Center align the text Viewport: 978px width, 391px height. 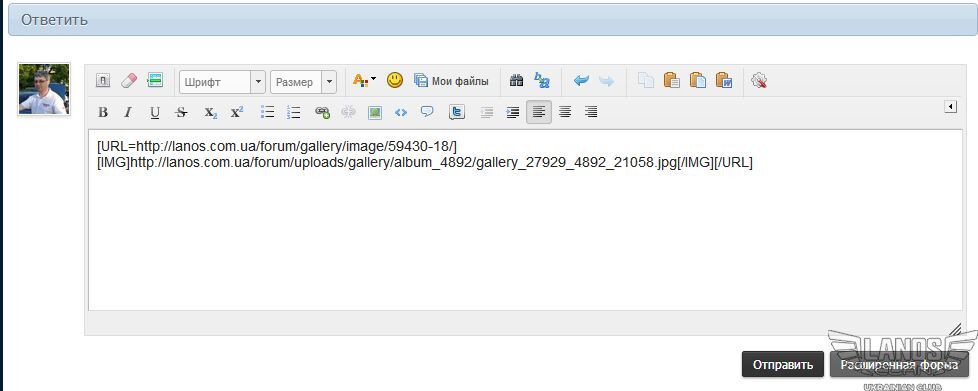[565, 113]
